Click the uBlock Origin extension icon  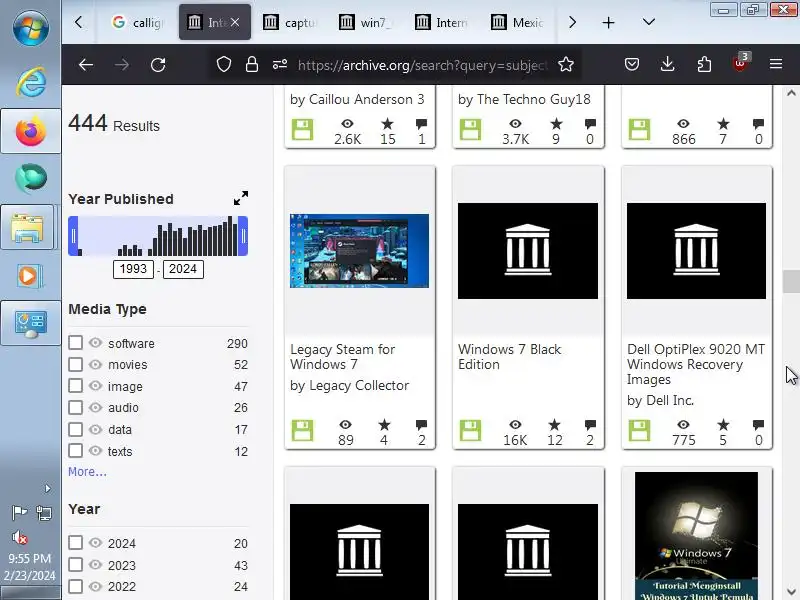740,63
